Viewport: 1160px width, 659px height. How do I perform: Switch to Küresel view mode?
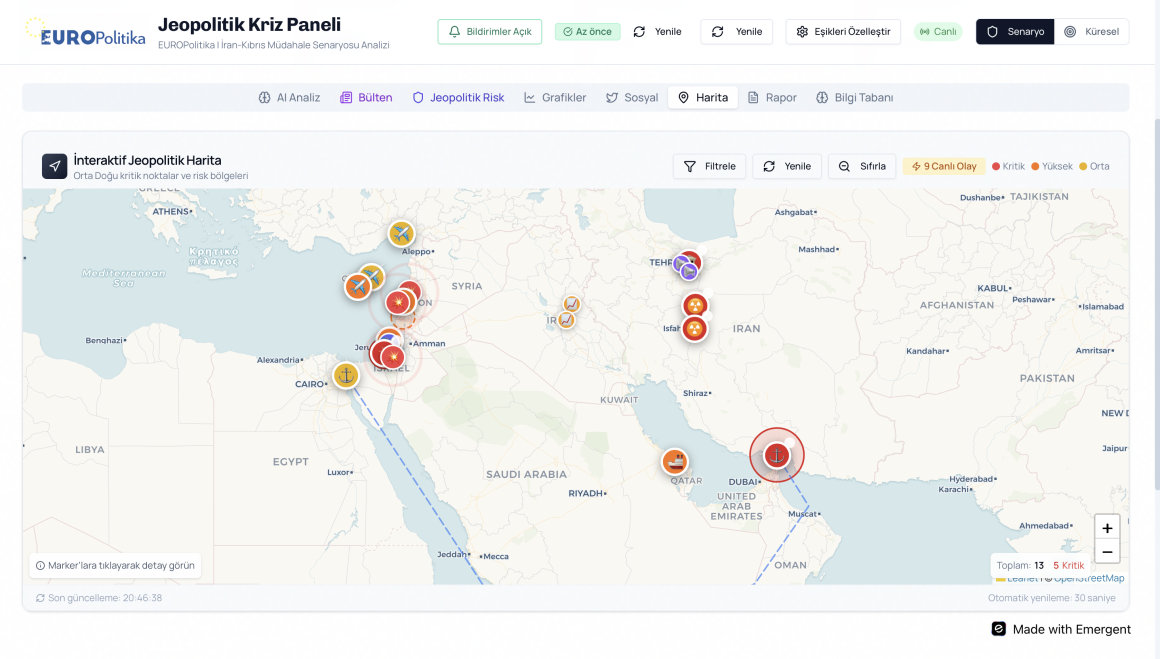pyautogui.click(x=1091, y=32)
